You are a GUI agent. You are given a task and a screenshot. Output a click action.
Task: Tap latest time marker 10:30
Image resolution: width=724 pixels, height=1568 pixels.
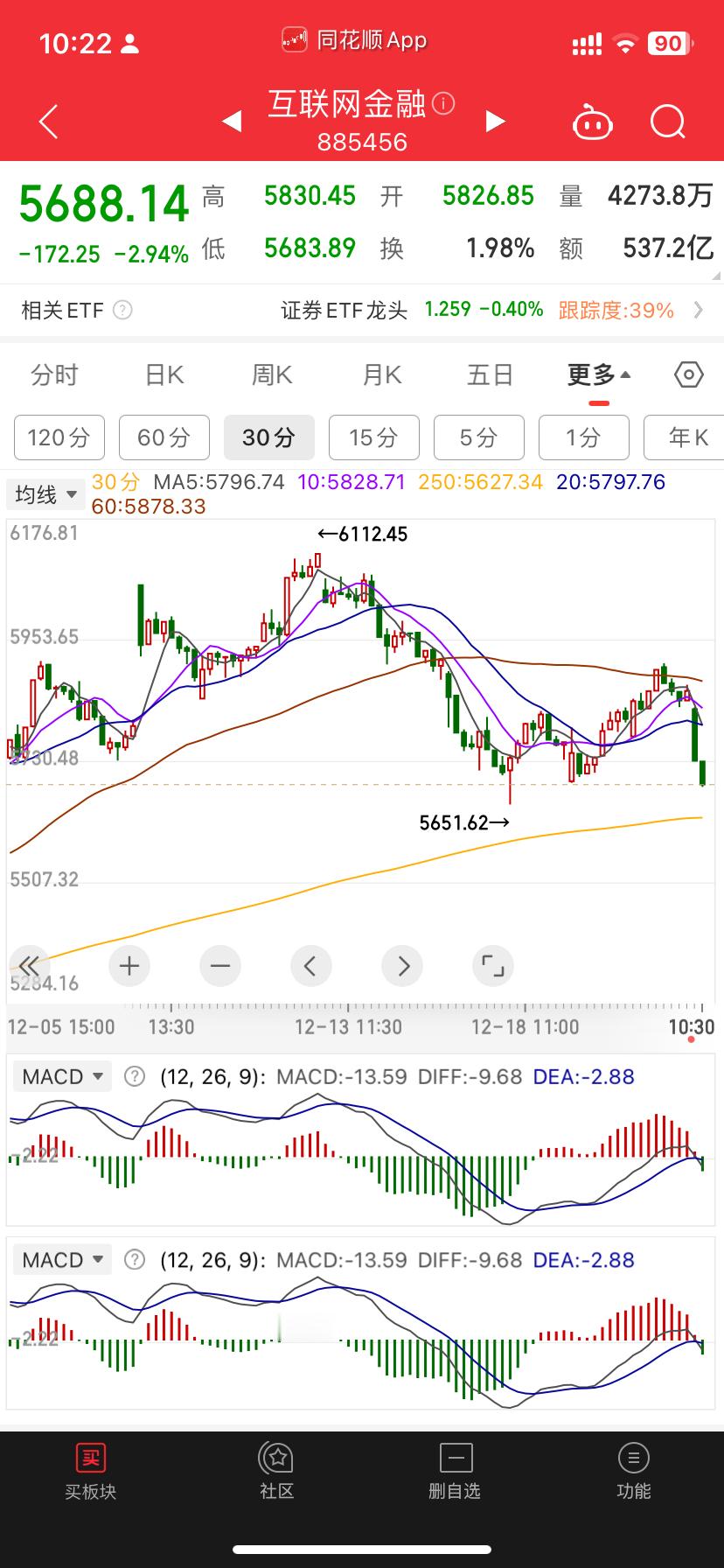click(x=692, y=1026)
